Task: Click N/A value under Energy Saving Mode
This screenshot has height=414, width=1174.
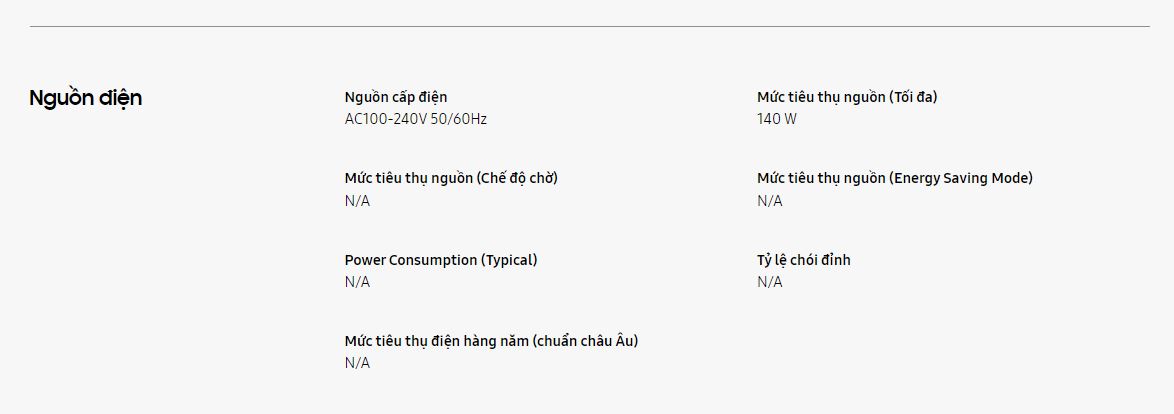Action: point(770,201)
